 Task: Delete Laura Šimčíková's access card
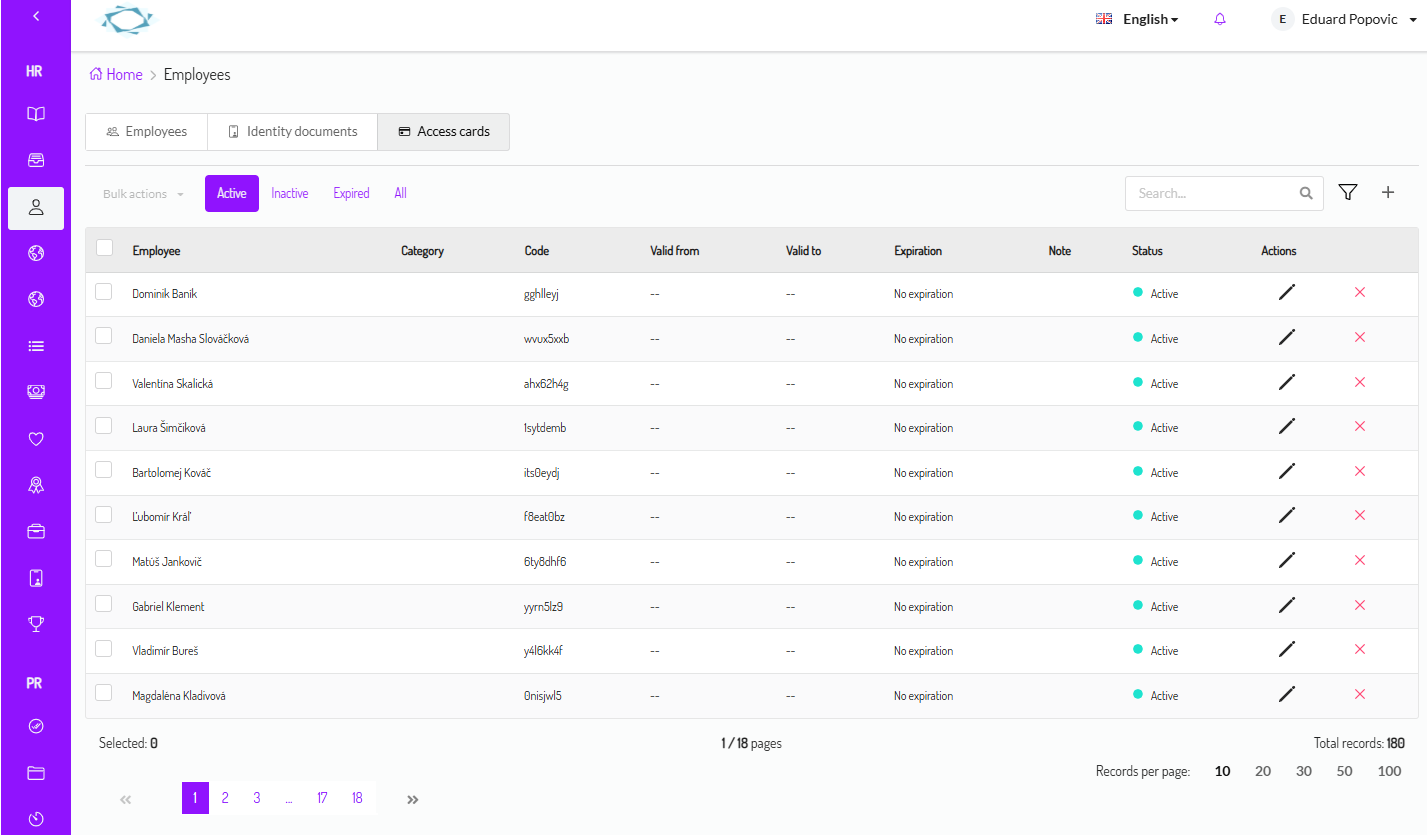[x=1360, y=426]
